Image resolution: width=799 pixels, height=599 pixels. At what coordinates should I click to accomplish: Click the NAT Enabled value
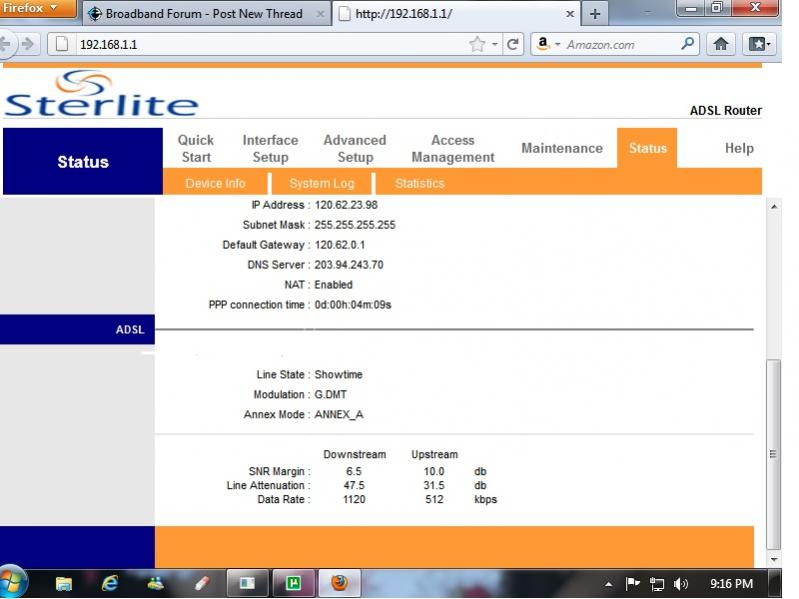[x=333, y=285]
